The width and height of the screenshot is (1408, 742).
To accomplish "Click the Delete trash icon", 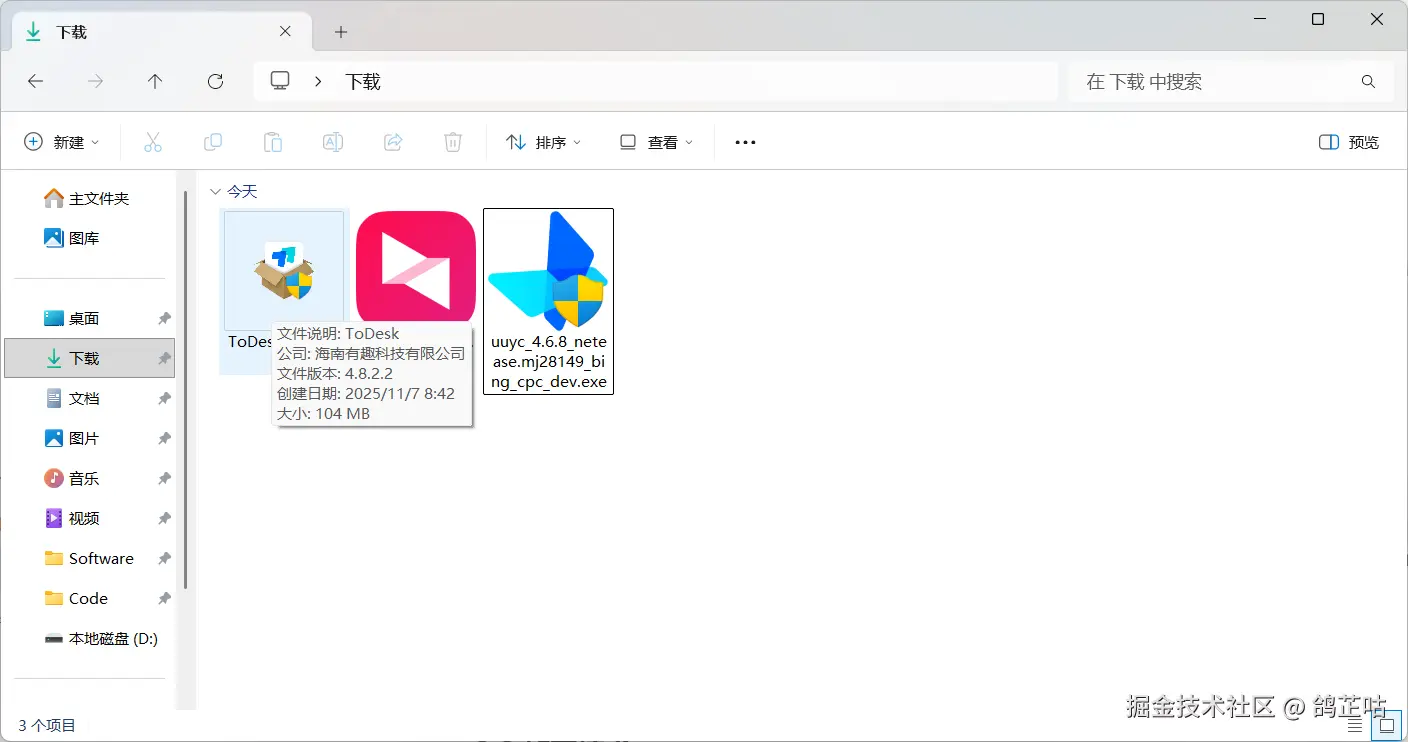I will click(453, 143).
